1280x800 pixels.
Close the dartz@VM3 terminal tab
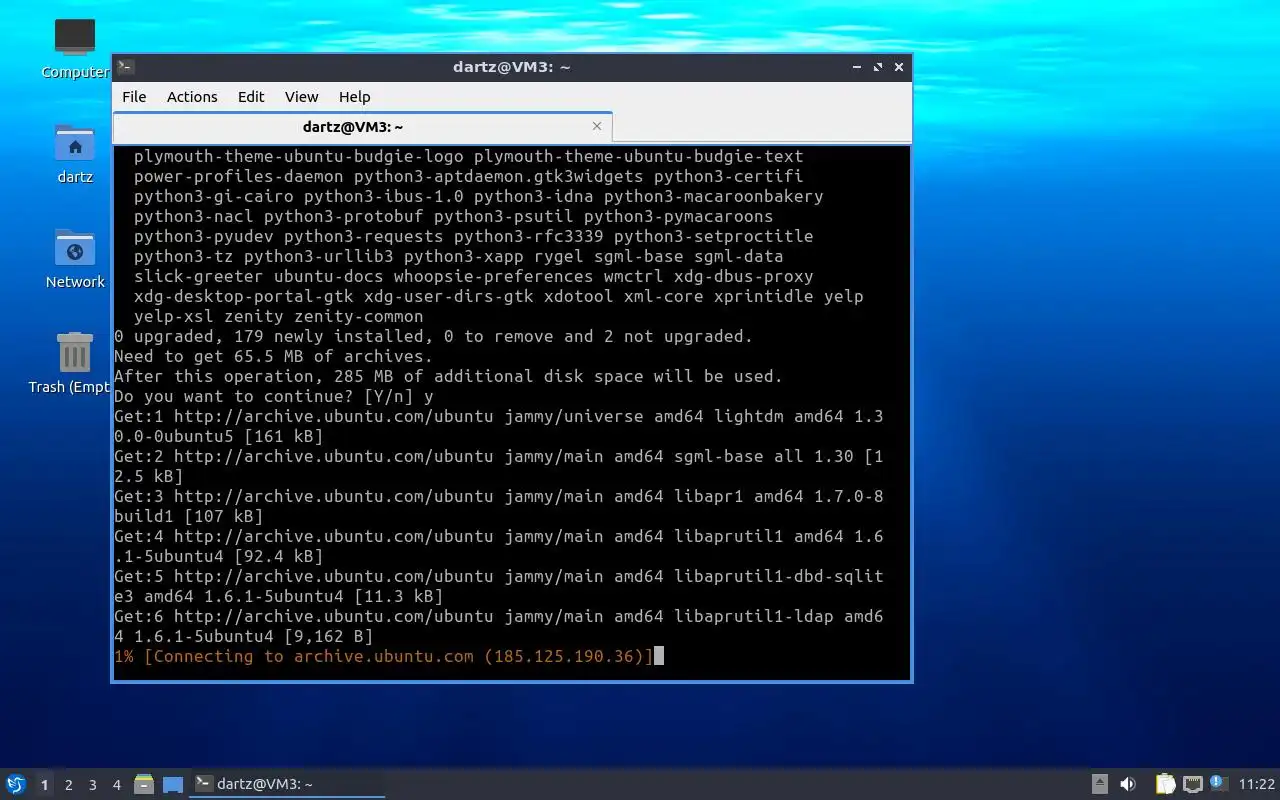(597, 126)
